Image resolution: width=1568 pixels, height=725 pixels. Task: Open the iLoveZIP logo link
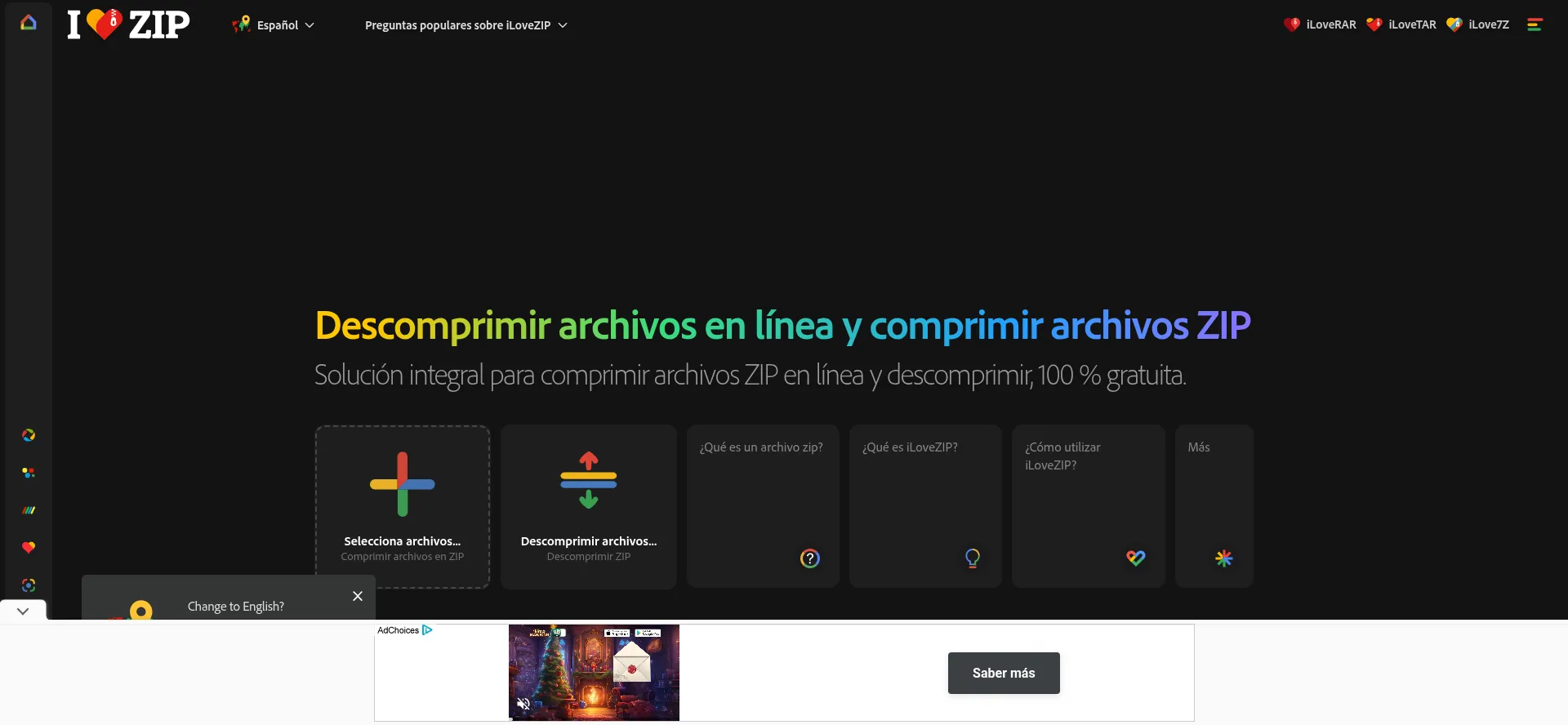tap(128, 24)
